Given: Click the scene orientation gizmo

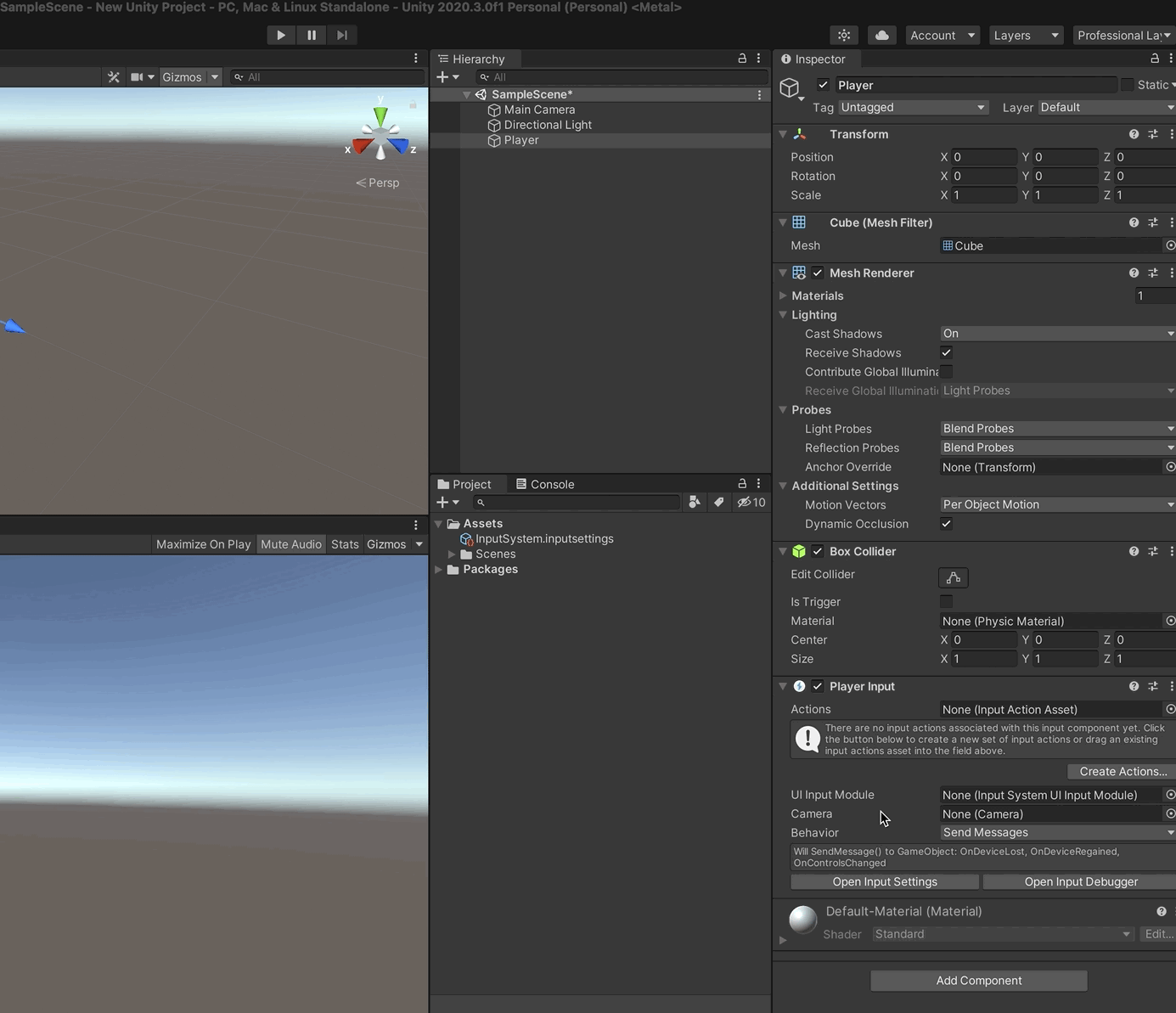Looking at the screenshot, I should point(380,133).
